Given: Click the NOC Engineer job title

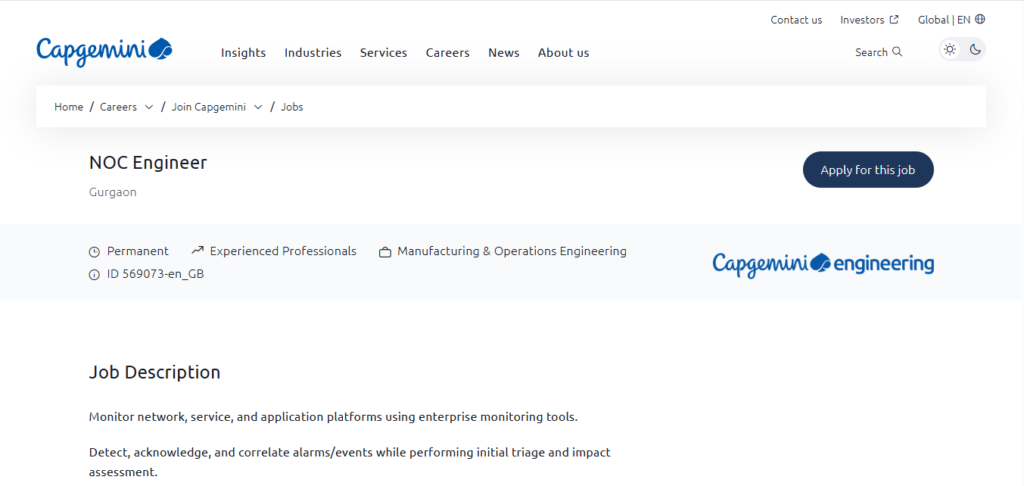Looking at the screenshot, I should (148, 163).
